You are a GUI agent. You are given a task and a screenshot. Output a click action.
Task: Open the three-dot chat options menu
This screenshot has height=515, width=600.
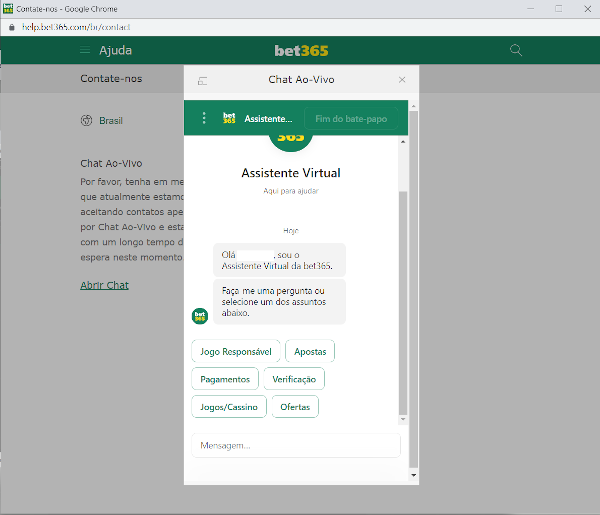click(204, 118)
